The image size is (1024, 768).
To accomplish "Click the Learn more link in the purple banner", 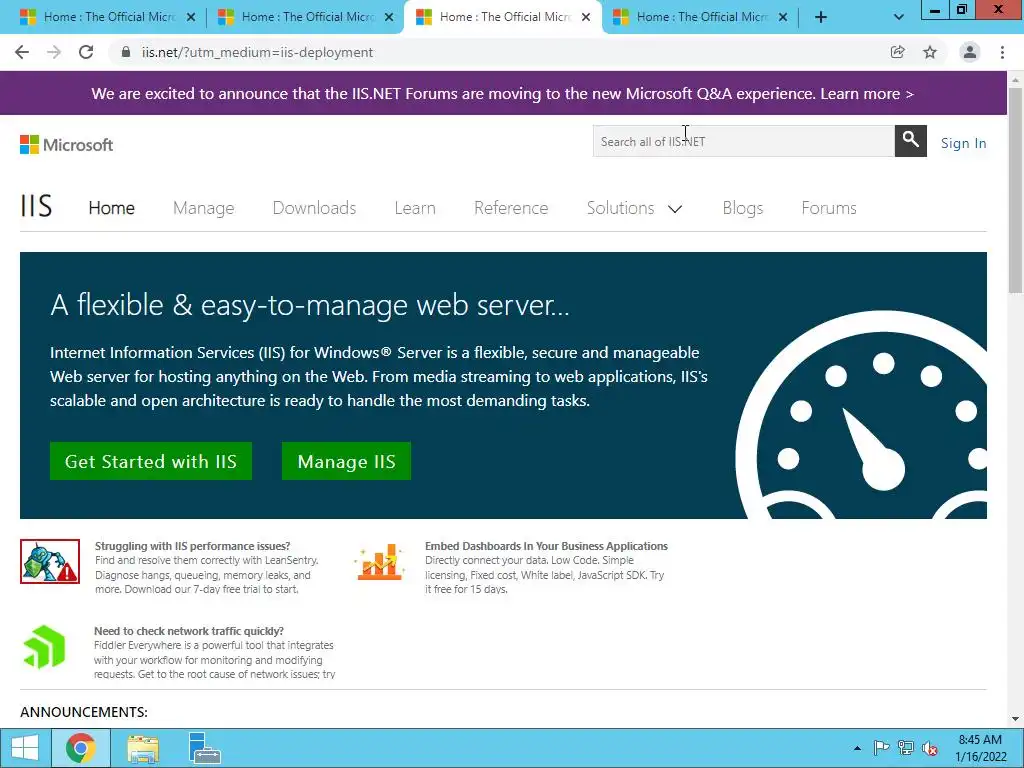I will click(x=867, y=93).
